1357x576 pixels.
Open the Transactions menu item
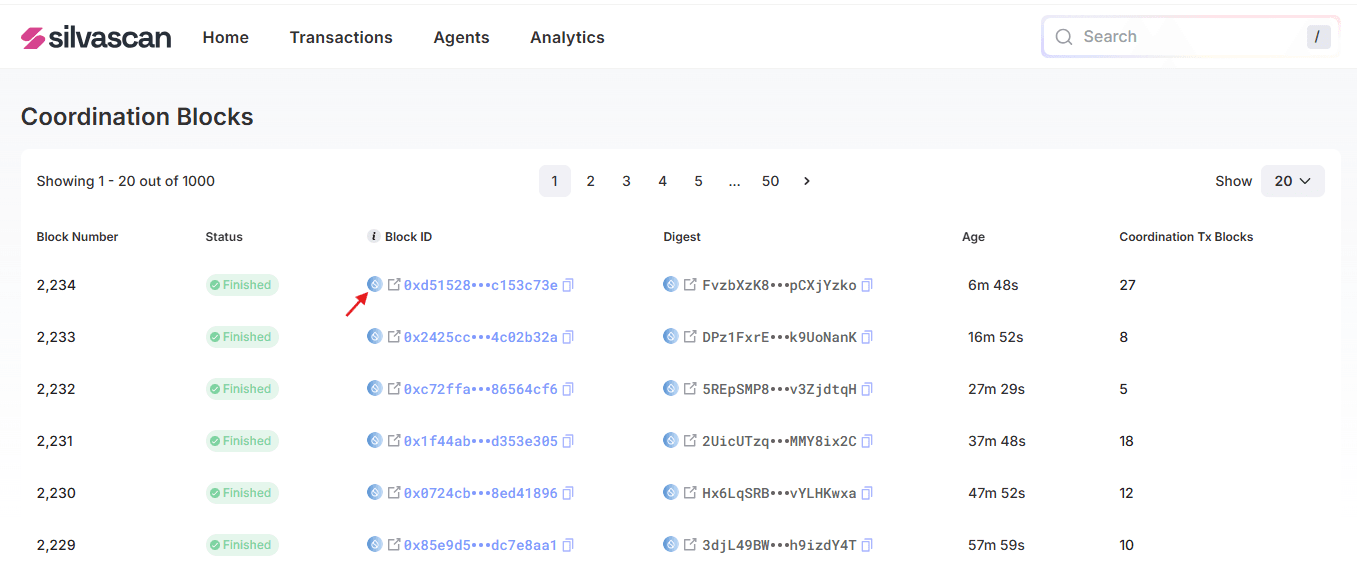click(341, 37)
